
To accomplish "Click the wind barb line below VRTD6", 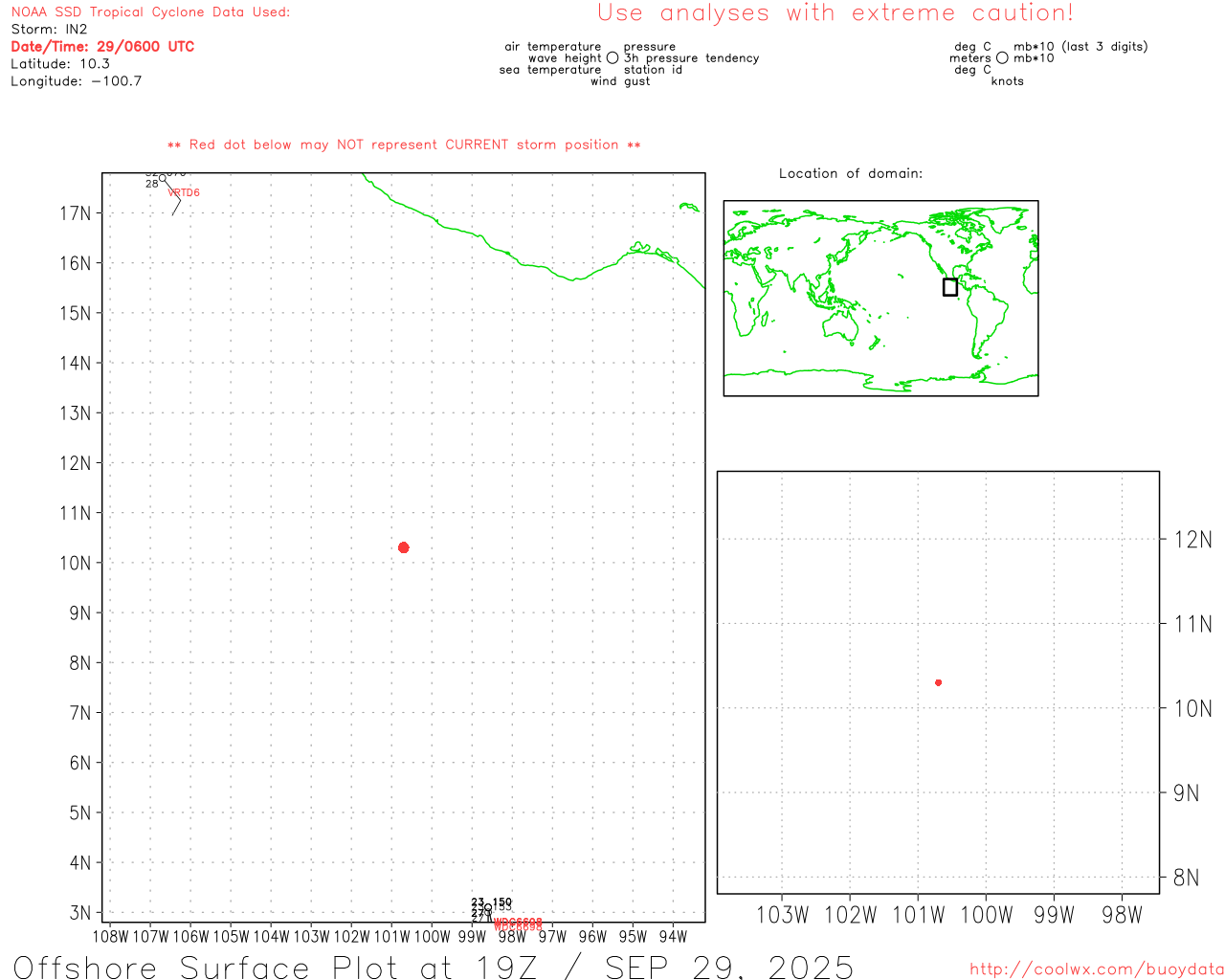I will [173, 198].
